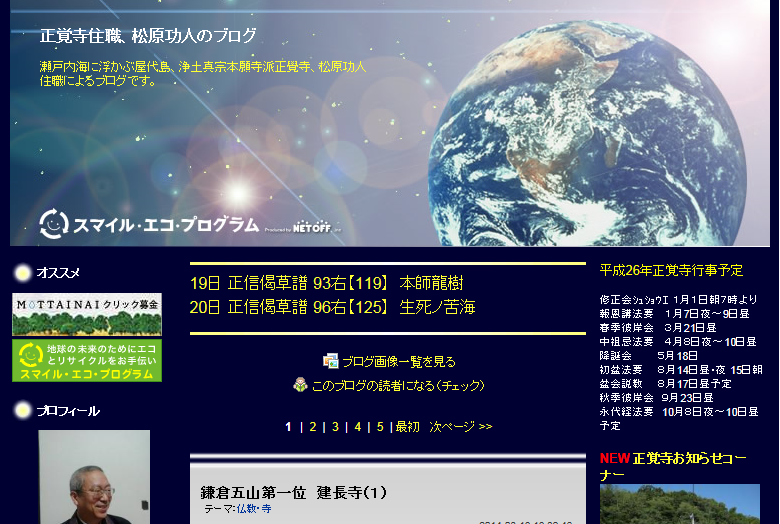780x524 pixels.
Task: Click the NETOFF logo in header
Action: (312, 228)
